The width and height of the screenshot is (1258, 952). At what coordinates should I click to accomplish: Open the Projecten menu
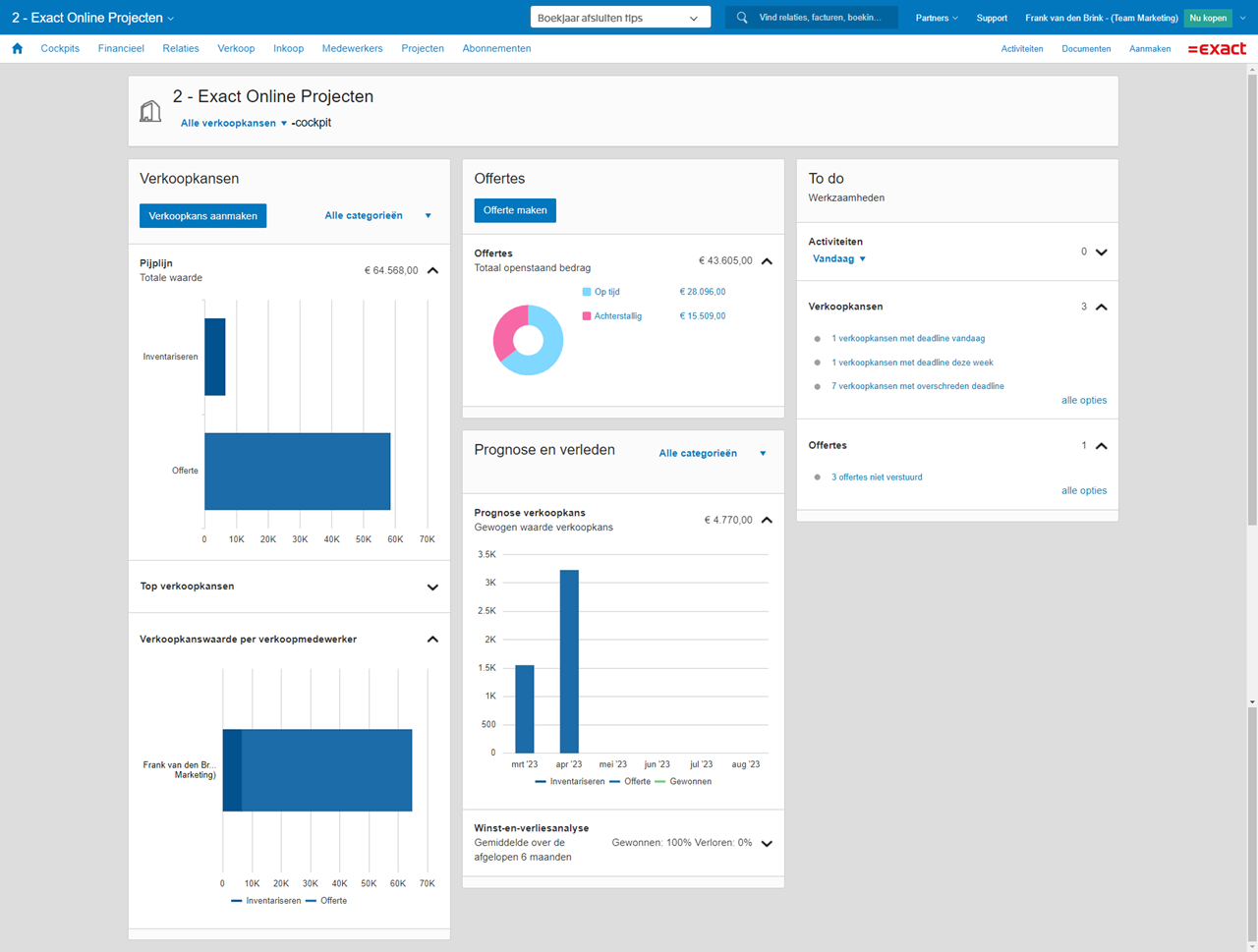423,48
